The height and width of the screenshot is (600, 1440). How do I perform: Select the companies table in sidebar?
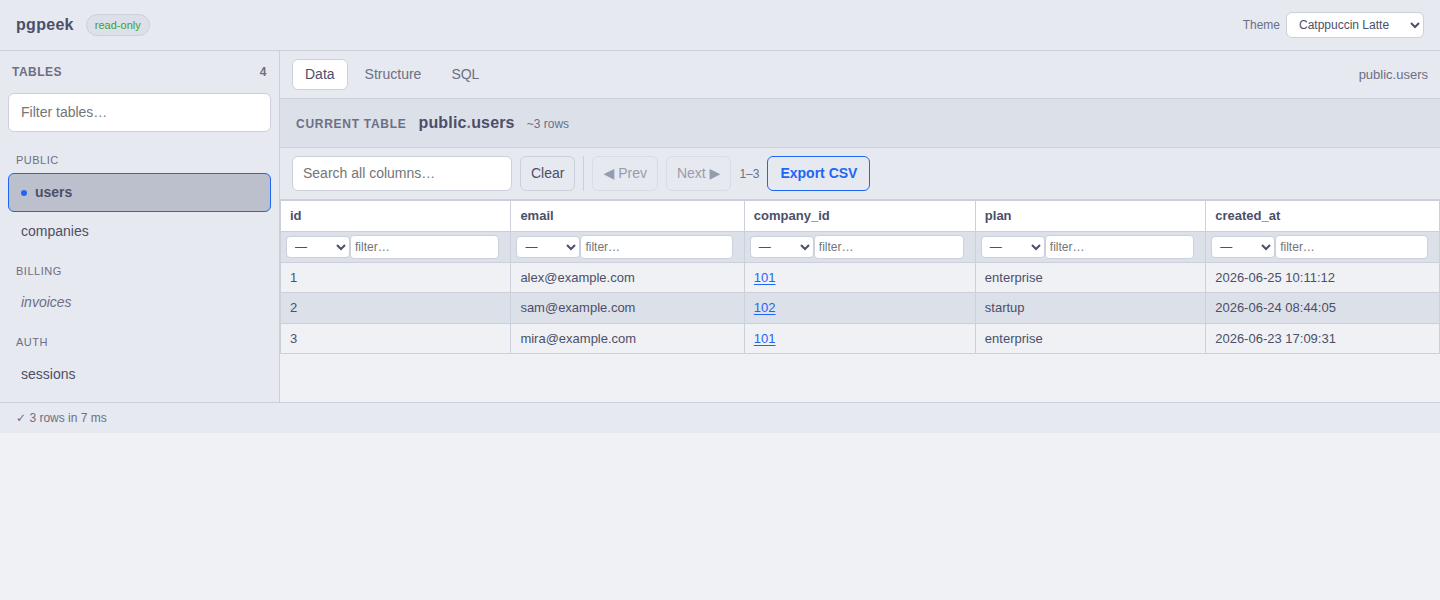tap(139, 231)
